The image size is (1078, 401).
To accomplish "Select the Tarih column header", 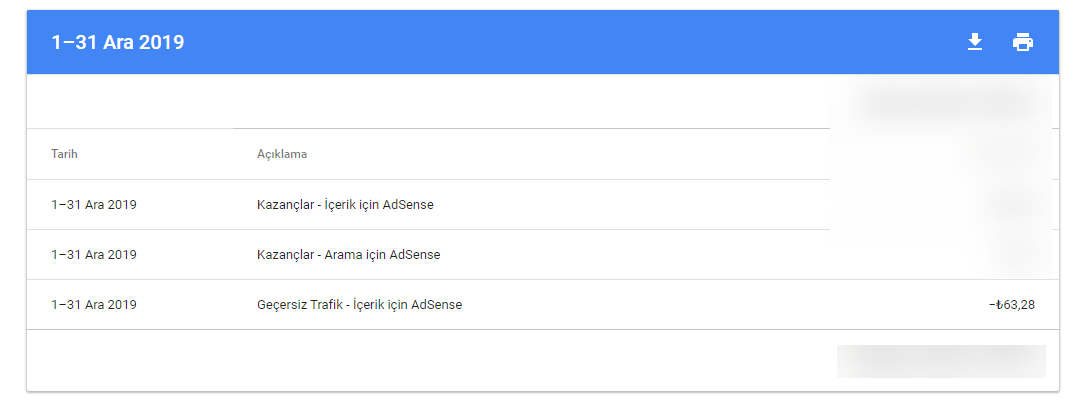I will 65,154.
